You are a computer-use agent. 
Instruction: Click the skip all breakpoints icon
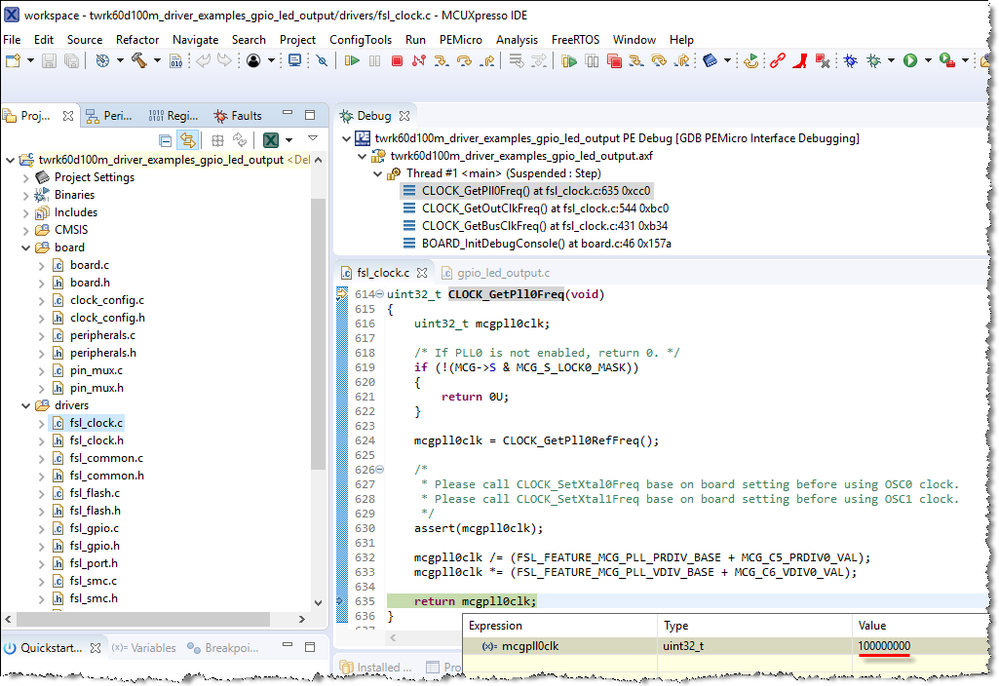click(322, 61)
